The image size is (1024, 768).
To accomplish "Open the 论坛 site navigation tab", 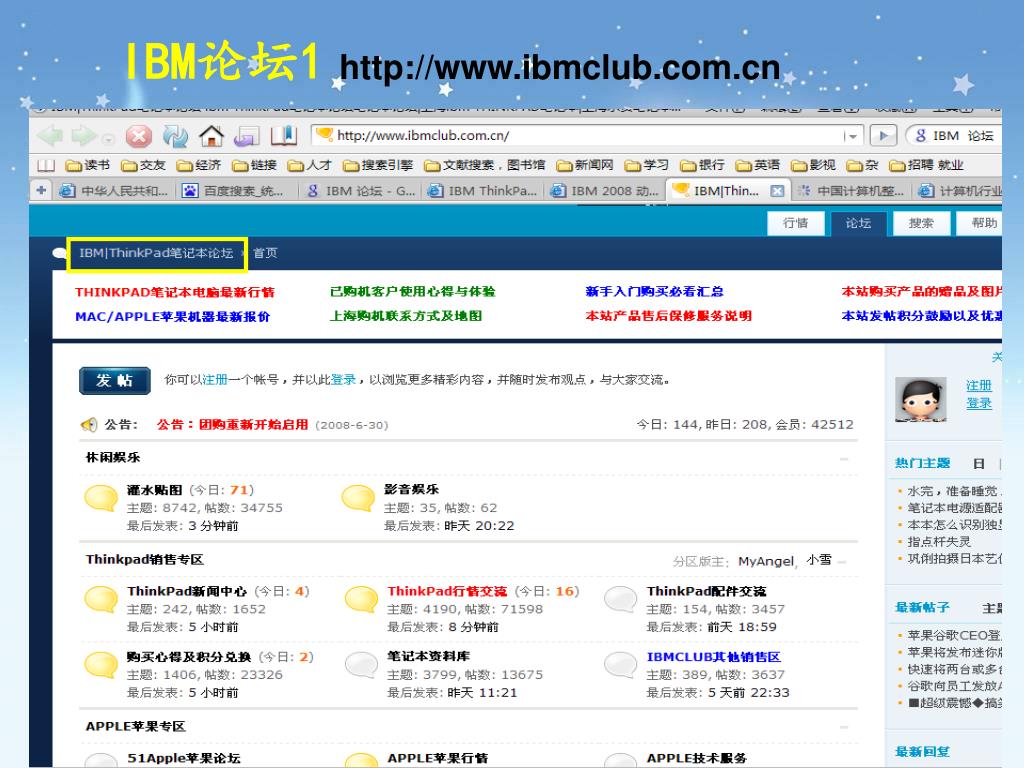I will pyautogui.click(x=858, y=223).
